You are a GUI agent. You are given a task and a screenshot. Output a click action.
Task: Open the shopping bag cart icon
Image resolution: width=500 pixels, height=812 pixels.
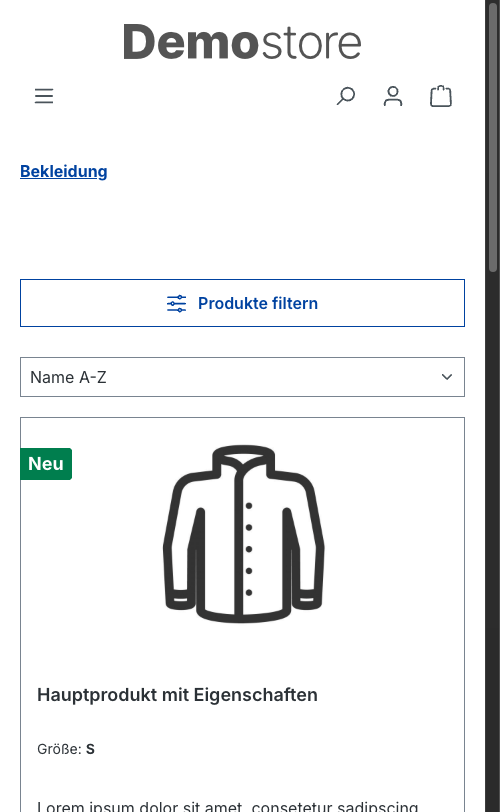[441, 96]
